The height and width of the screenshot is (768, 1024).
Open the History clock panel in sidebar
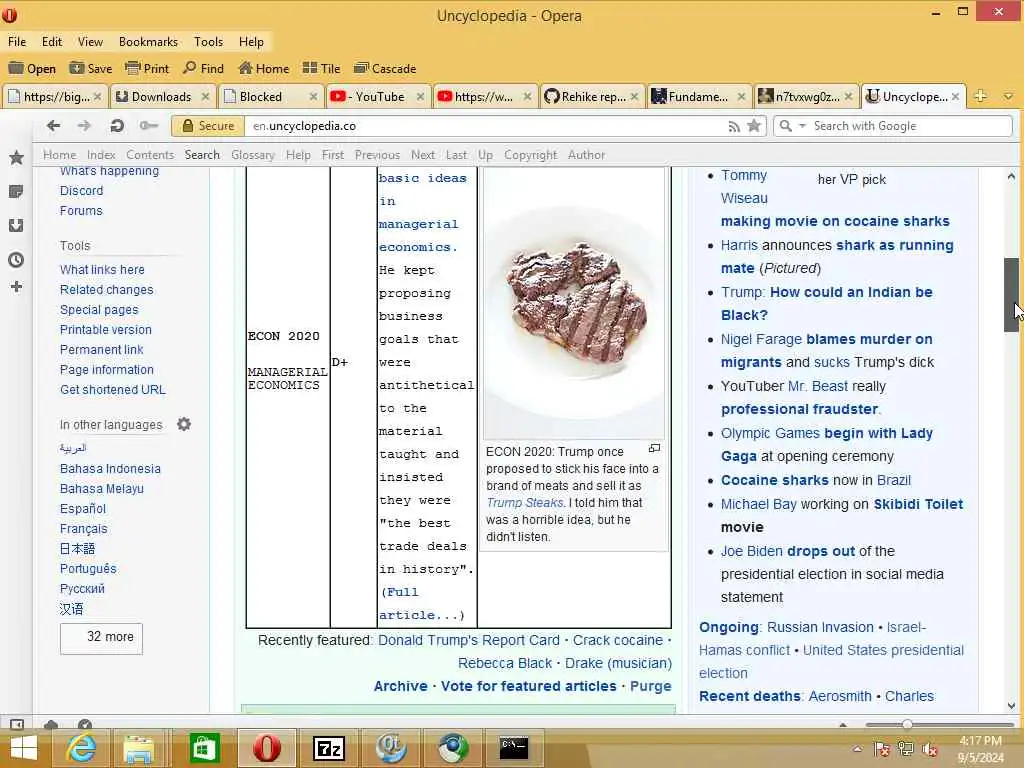click(x=16, y=260)
